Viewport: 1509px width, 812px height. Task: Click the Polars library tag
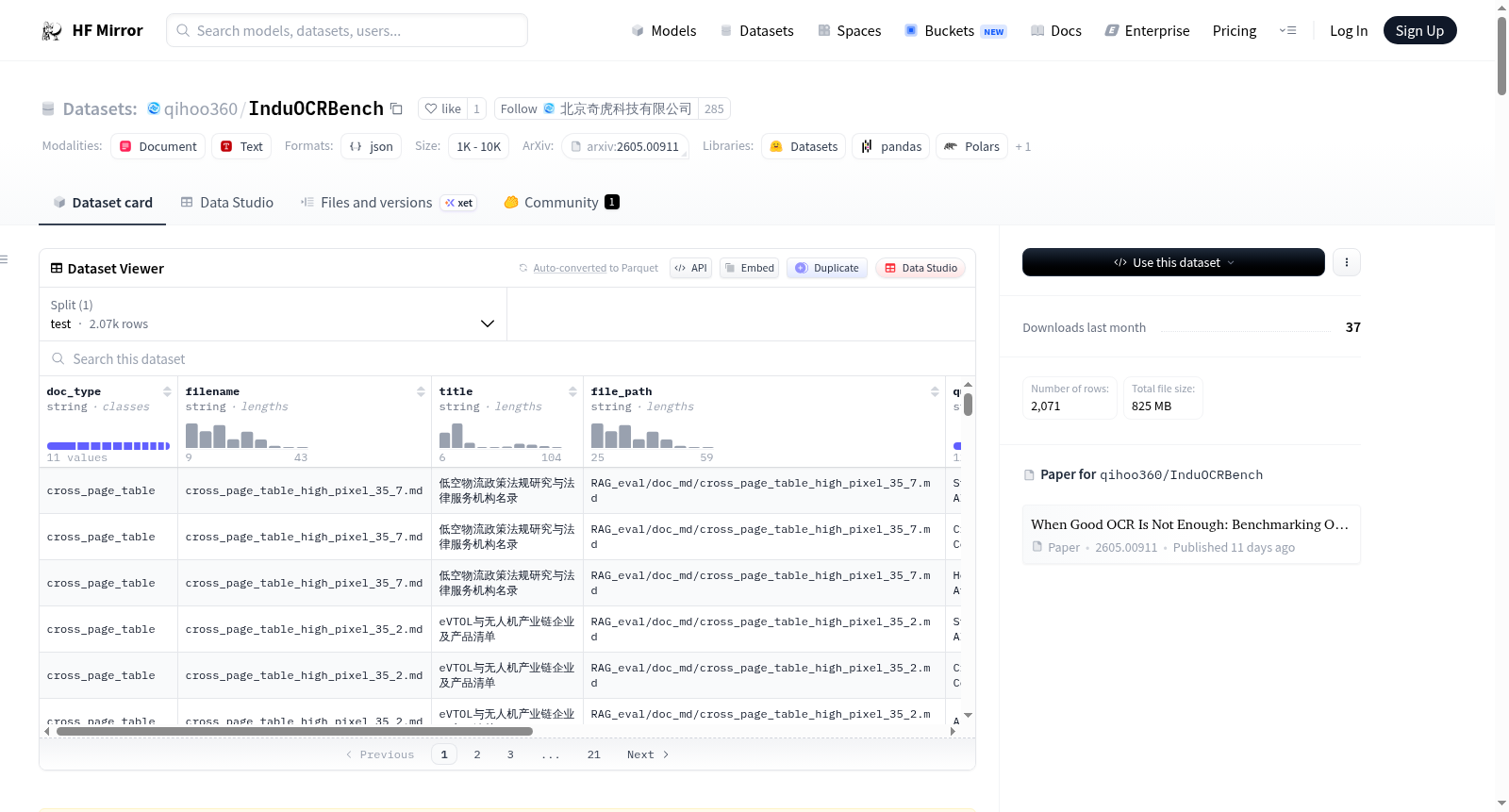tap(971, 147)
